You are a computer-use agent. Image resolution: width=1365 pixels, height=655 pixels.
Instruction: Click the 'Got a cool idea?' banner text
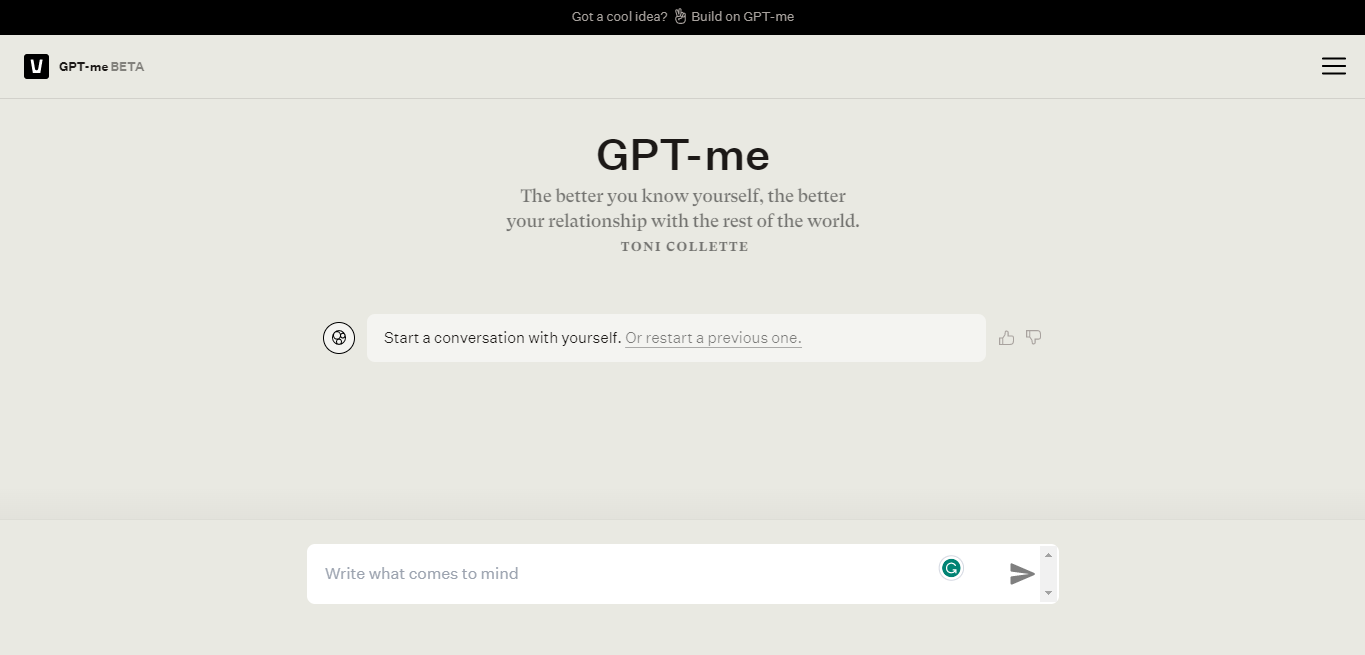[x=619, y=17]
